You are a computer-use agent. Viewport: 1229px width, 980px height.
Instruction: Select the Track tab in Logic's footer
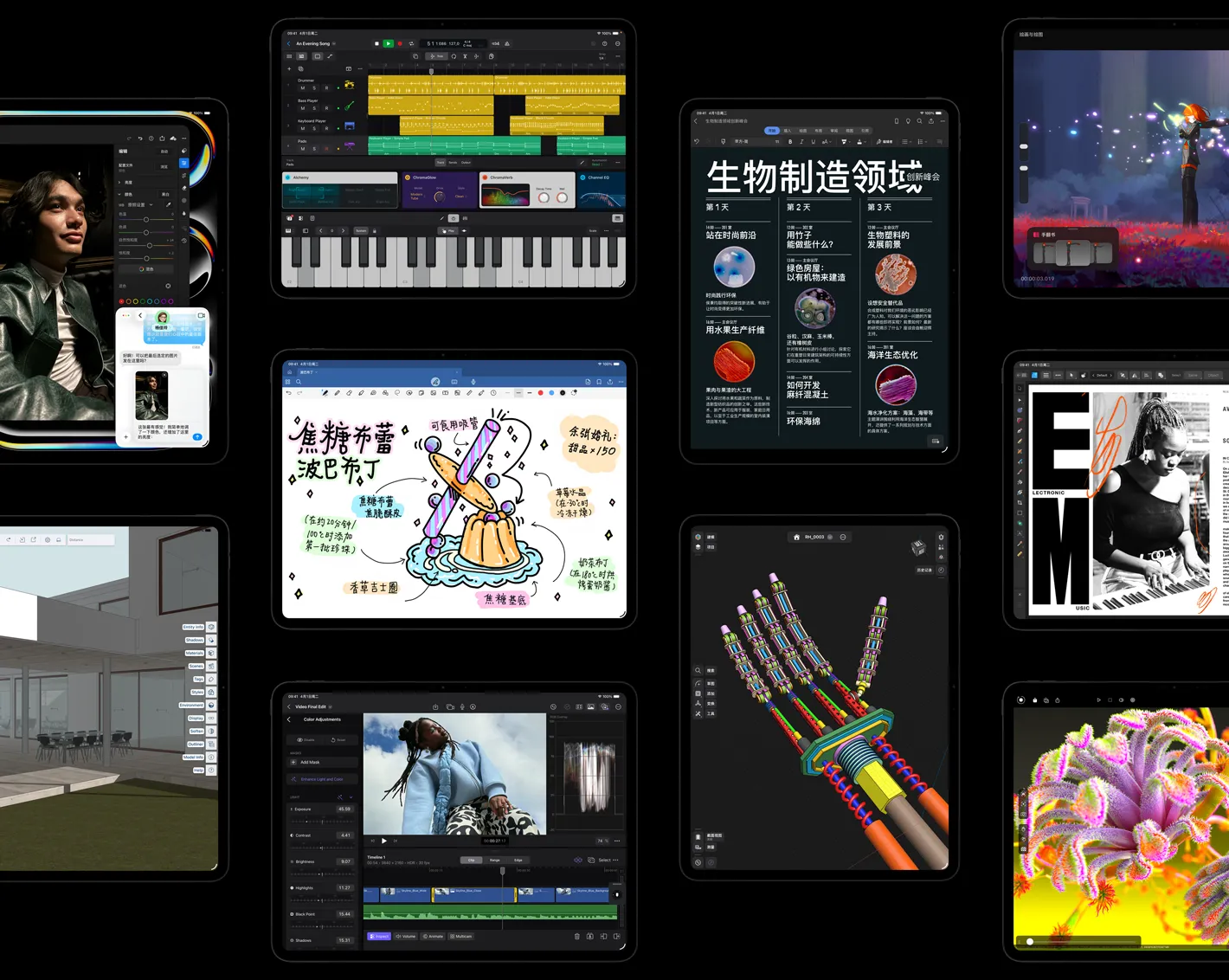click(x=441, y=163)
